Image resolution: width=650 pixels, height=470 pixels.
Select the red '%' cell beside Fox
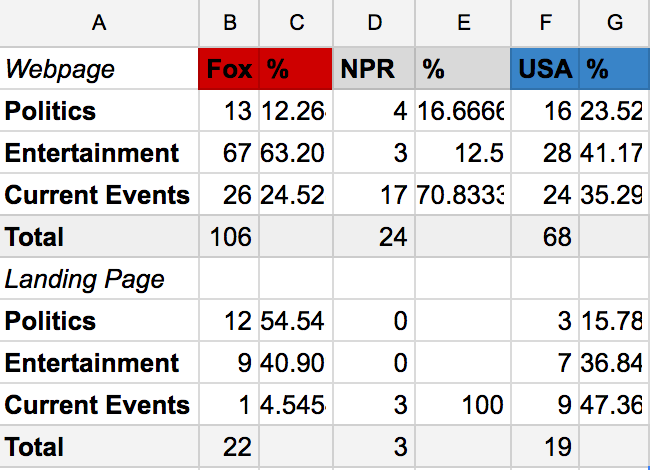(296, 69)
